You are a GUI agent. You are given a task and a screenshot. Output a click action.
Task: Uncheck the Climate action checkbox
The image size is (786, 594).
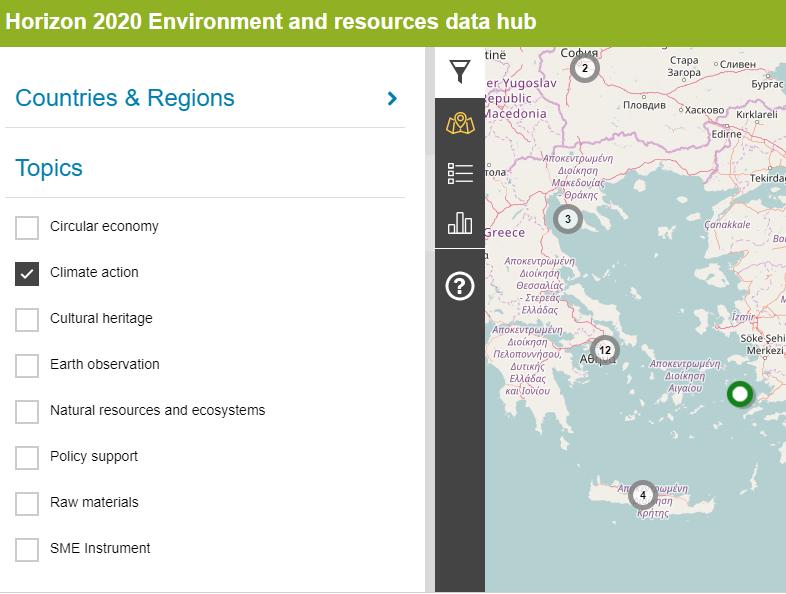point(27,274)
